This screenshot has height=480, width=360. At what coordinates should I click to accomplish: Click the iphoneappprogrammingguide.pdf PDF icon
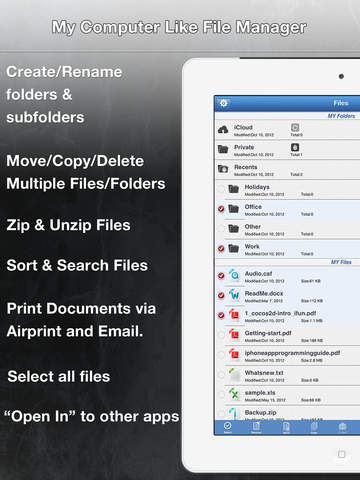234,354
